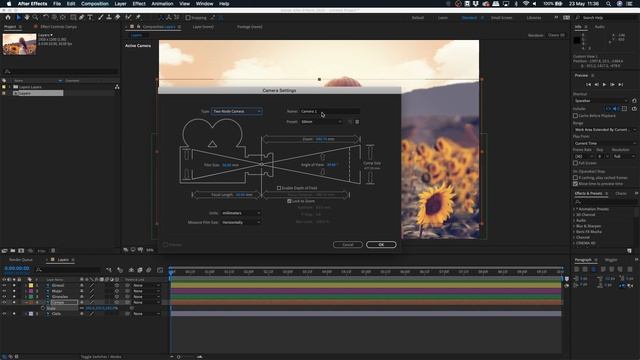Select the Rotation tool
640x360 pixels.
(x=46, y=18)
